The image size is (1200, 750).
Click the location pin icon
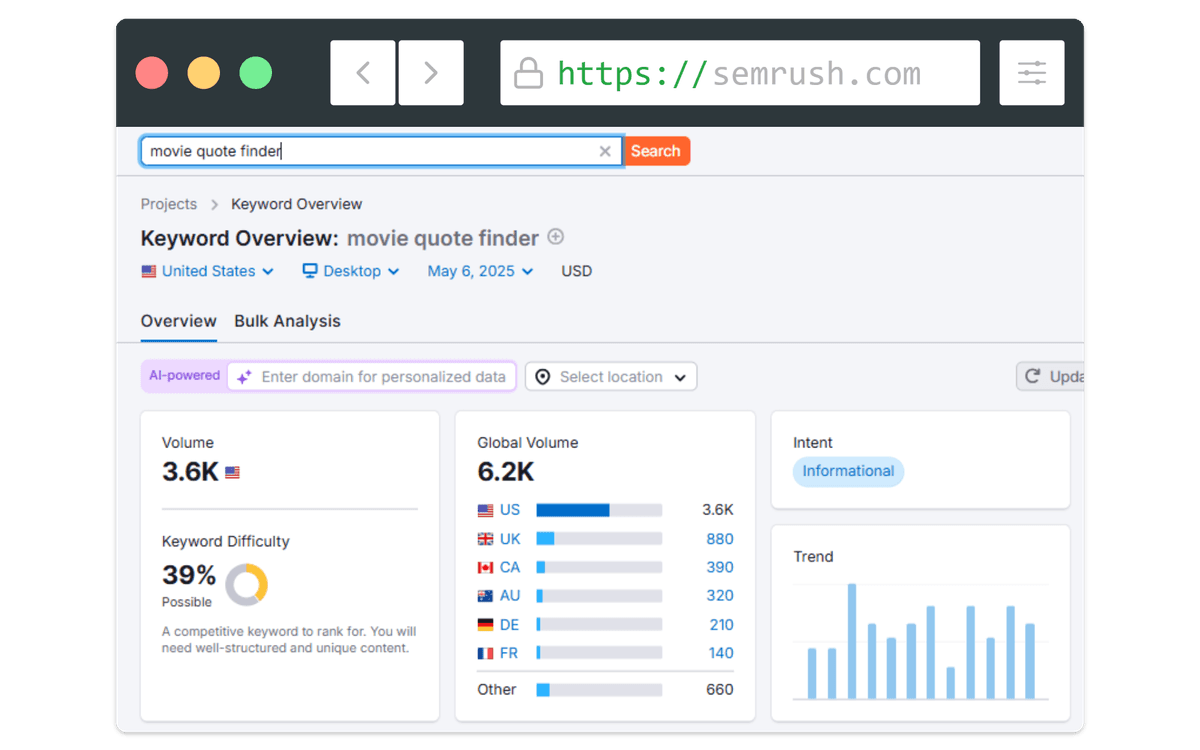[x=543, y=377]
